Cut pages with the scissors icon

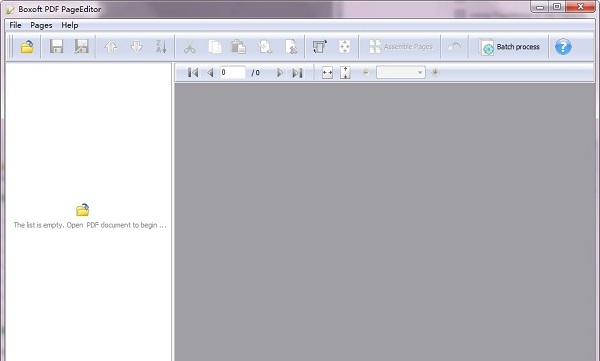pos(189,47)
